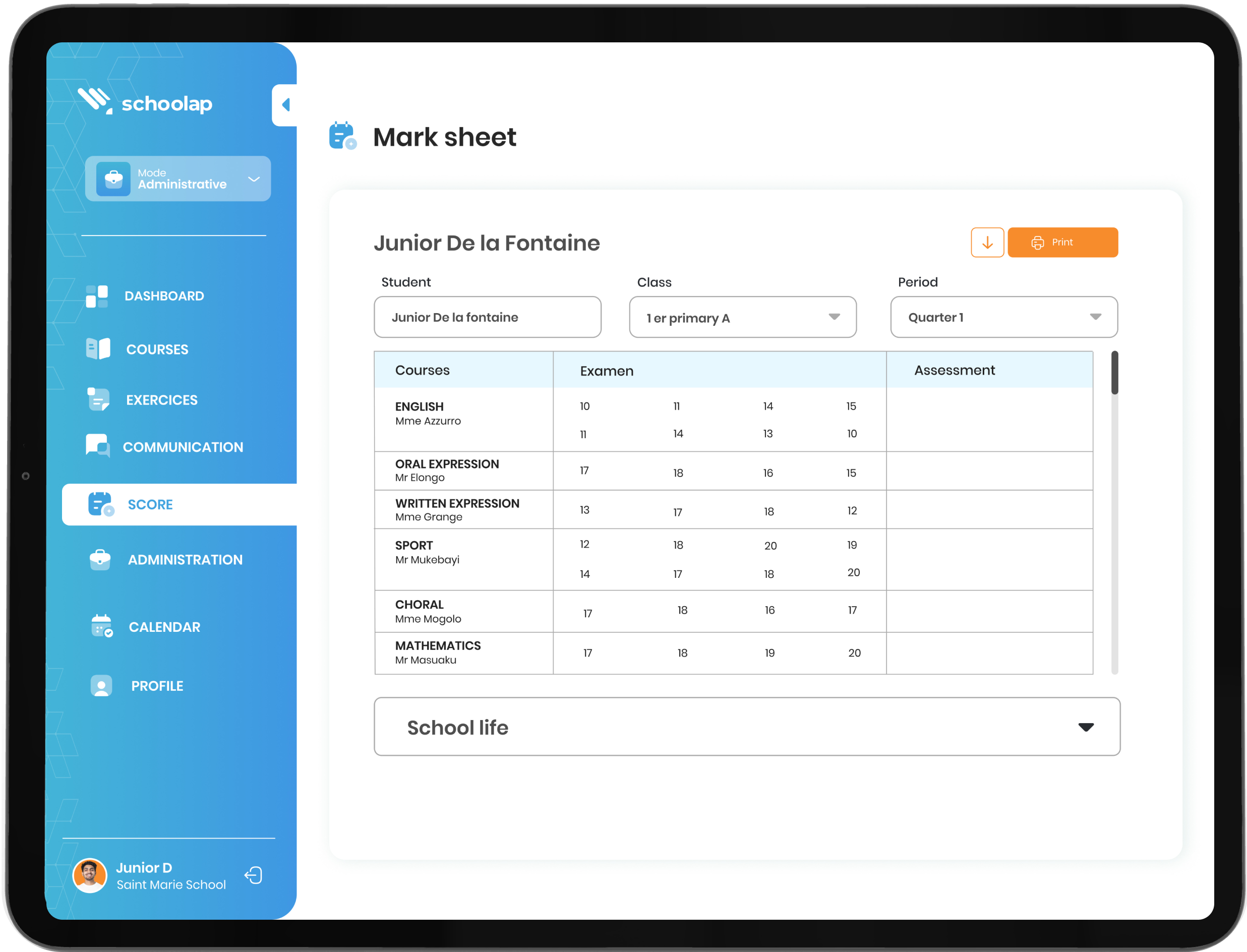Open the Period Quarter 1 dropdown
1247x952 pixels.
[x=1003, y=317]
